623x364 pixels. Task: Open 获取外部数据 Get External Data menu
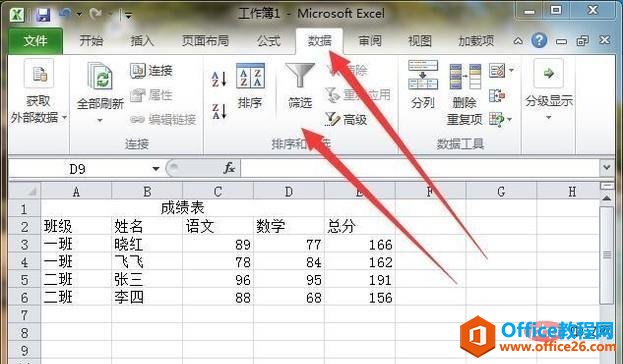coord(39,92)
